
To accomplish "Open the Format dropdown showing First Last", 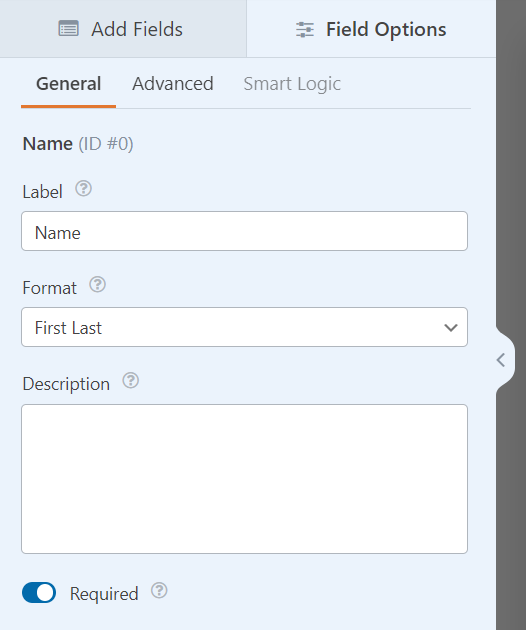I will point(244,327).
